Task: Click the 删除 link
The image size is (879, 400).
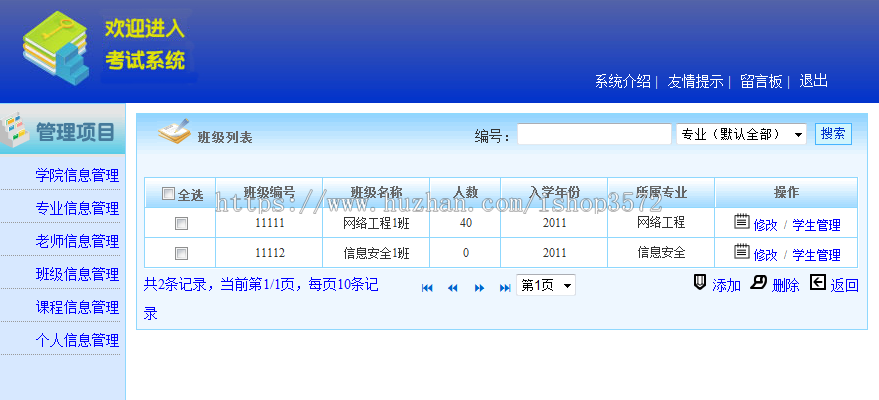Action: click(x=785, y=285)
